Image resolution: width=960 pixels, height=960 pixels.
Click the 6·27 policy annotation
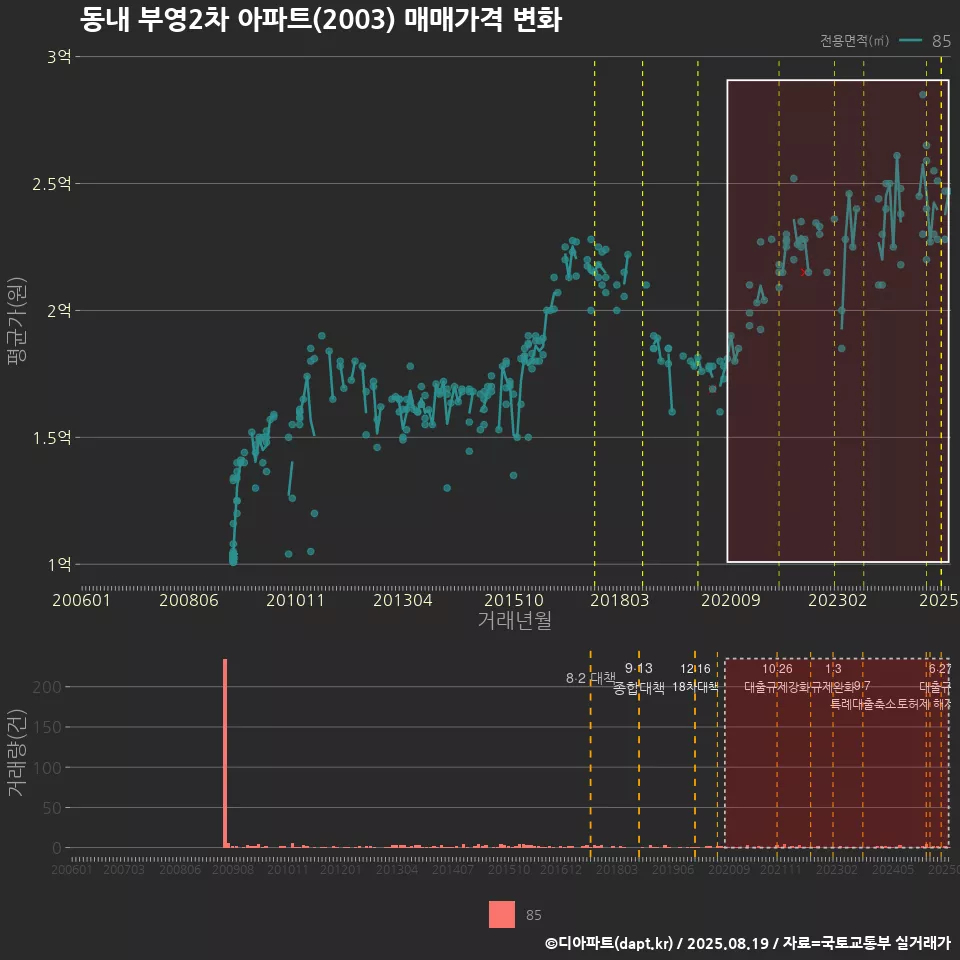(x=940, y=669)
